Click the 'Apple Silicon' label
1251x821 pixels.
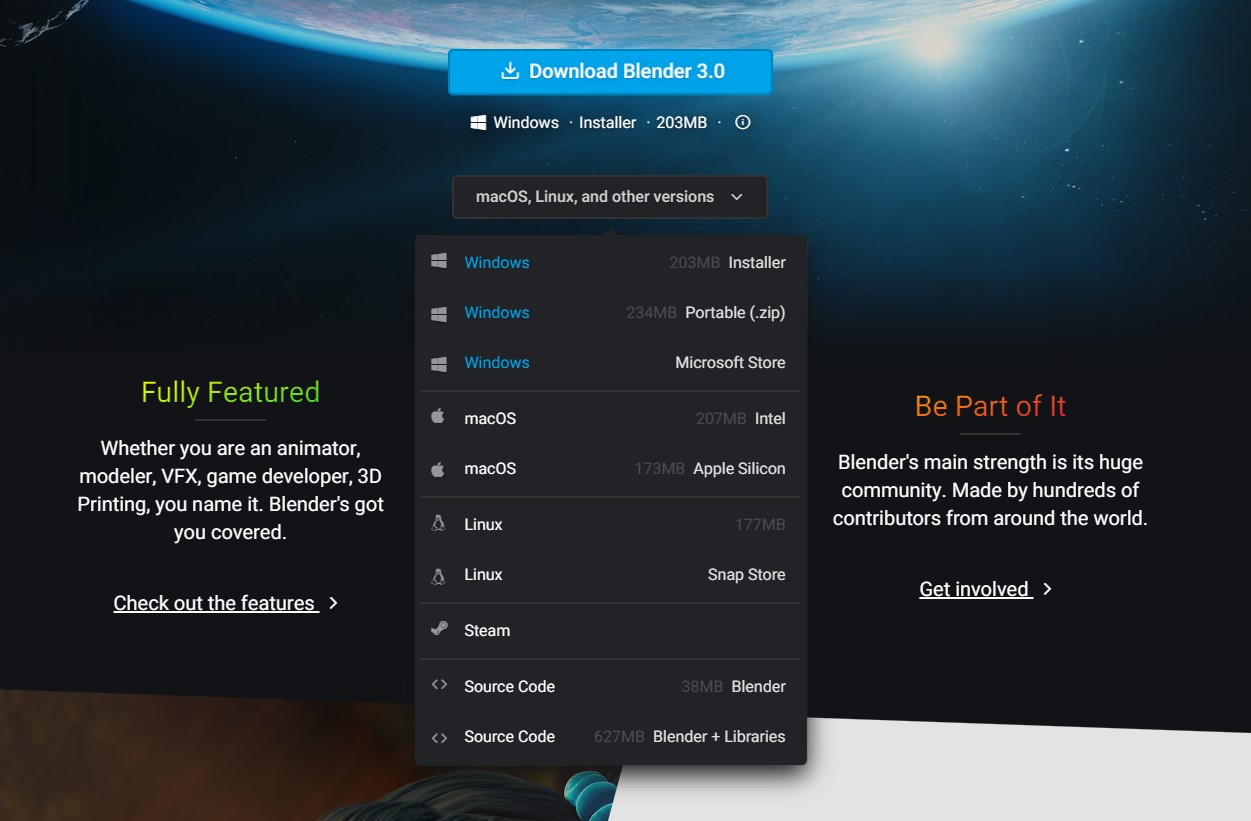pyautogui.click(x=739, y=468)
